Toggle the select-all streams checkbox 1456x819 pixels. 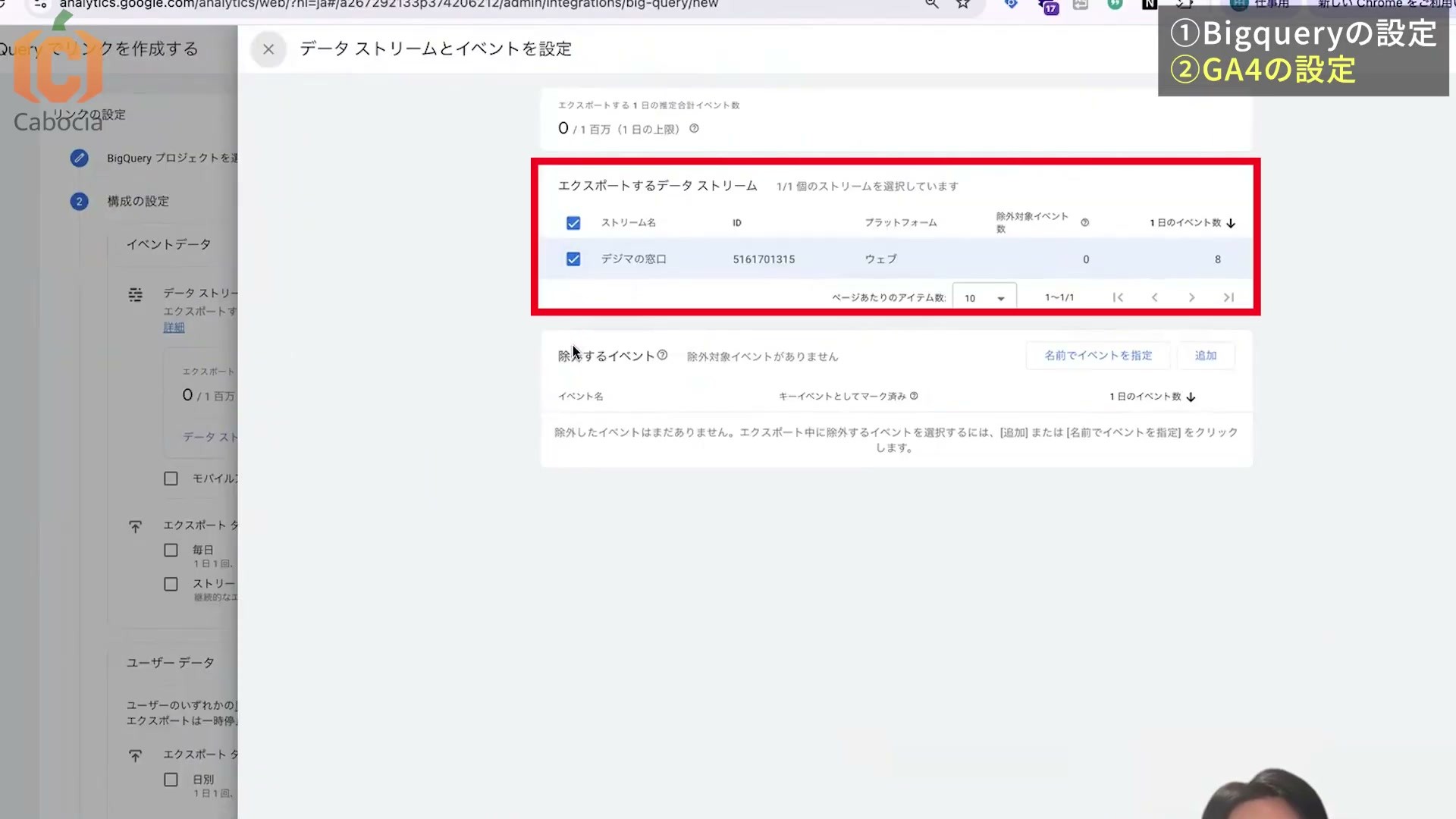point(573,223)
